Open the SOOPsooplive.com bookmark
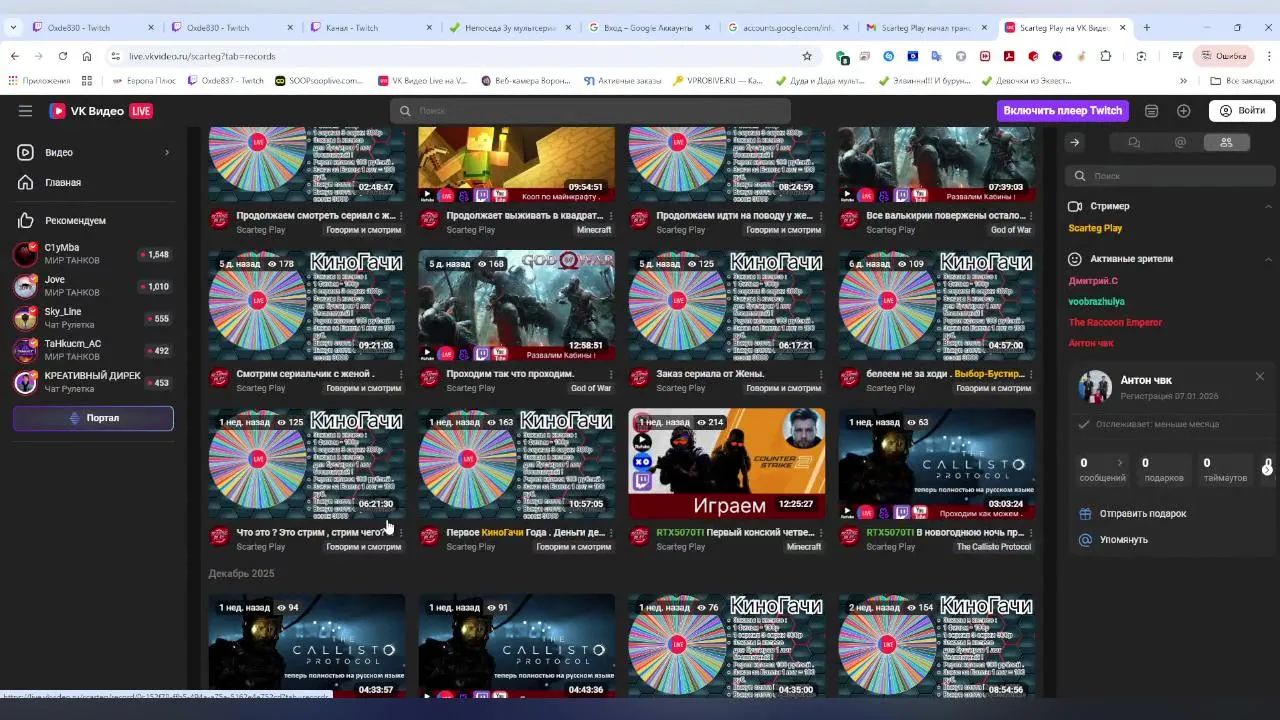1280x720 pixels. pyautogui.click(x=320, y=81)
